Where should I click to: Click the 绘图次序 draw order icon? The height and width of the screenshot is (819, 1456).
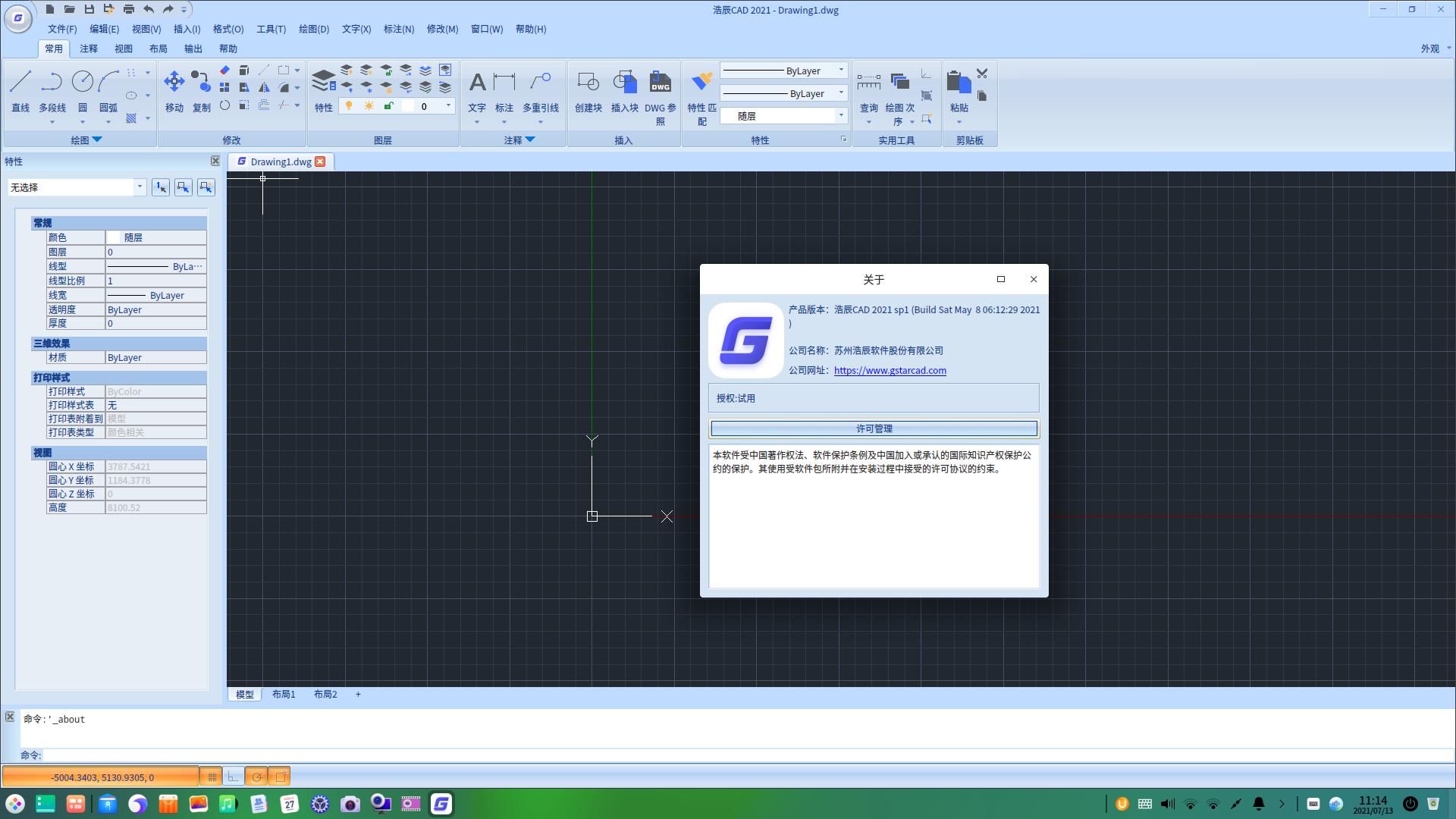tap(900, 97)
